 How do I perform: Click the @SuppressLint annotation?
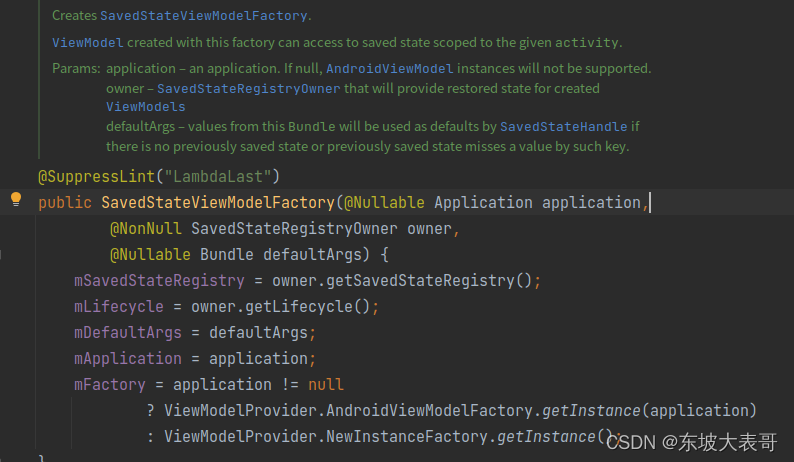[96, 176]
